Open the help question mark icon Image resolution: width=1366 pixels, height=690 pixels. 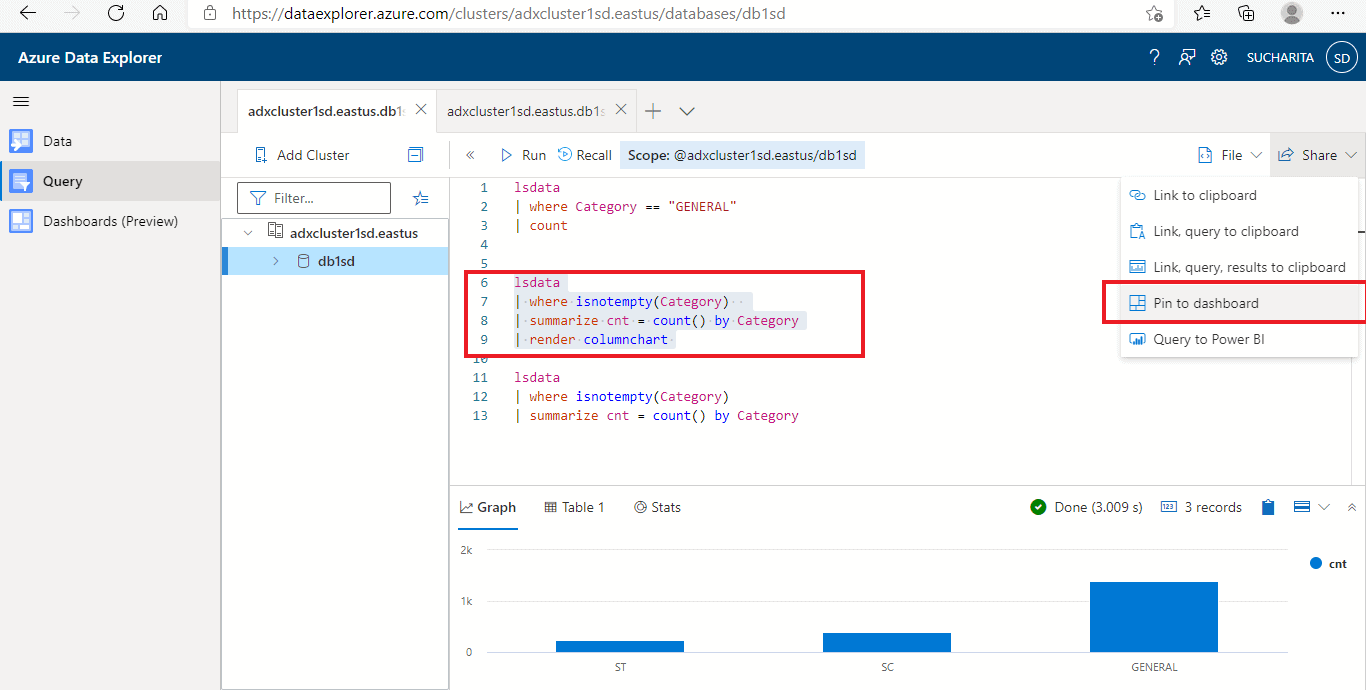point(1154,57)
